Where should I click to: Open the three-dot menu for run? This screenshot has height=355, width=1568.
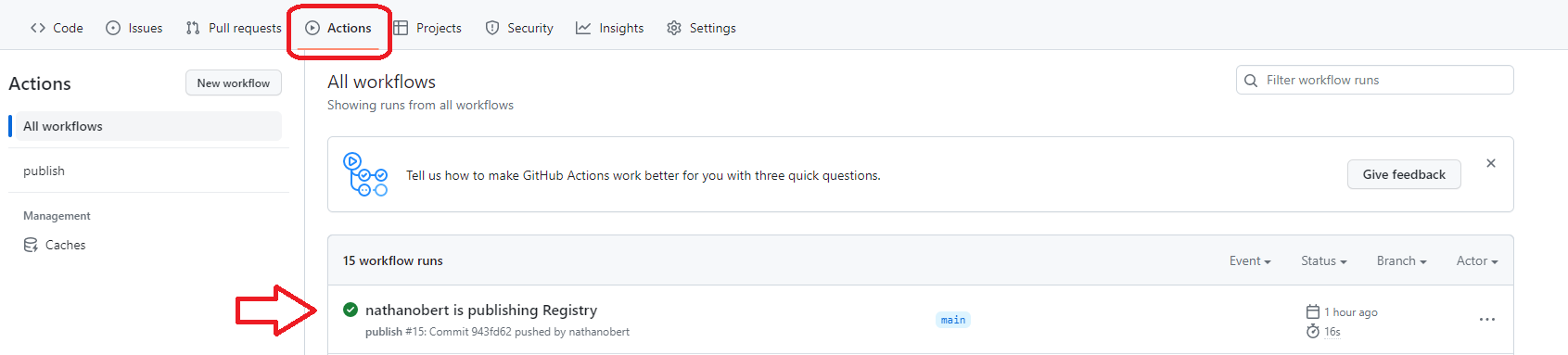click(x=1487, y=320)
